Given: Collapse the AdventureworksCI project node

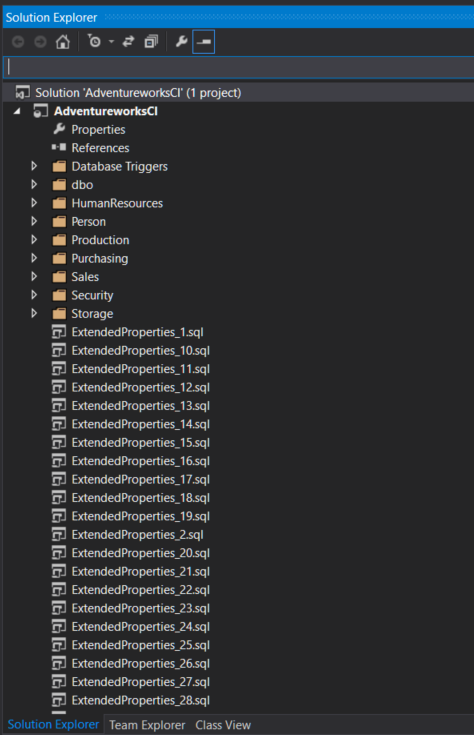Looking at the screenshot, I should coord(17,111).
